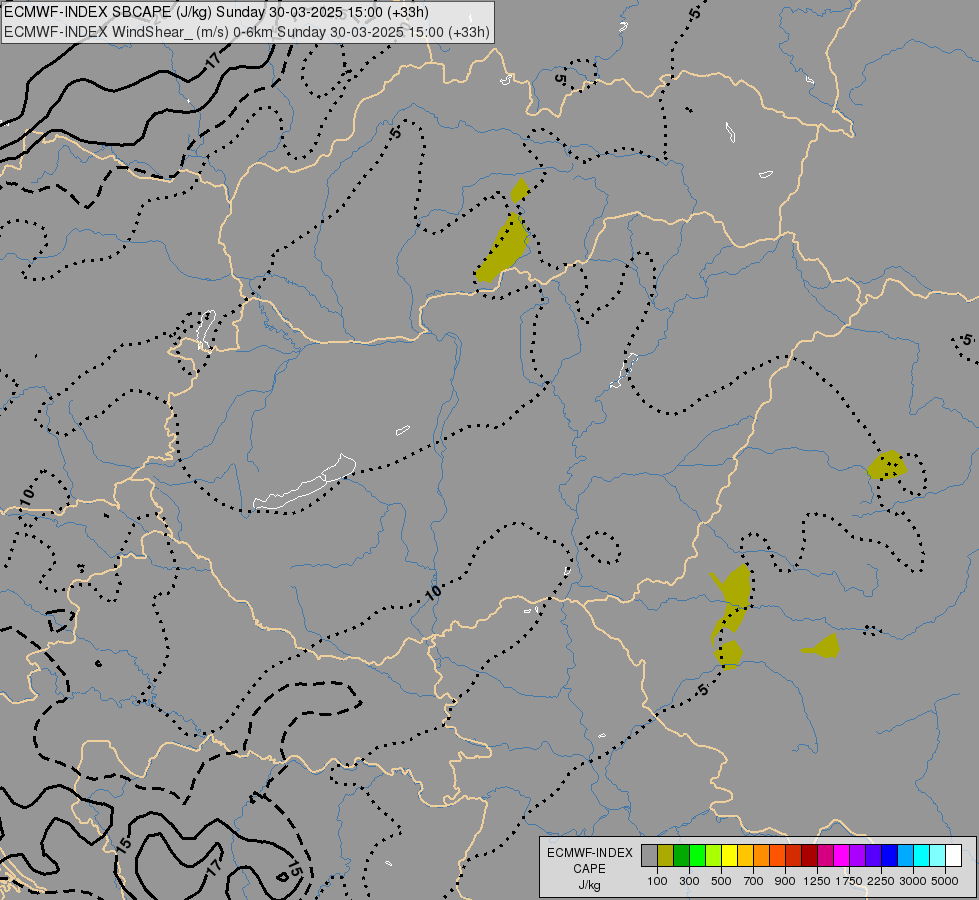Screen dimensions: 979x900
Task: Click the '17' contour label near the bottom edge
Action: point(214,867)
